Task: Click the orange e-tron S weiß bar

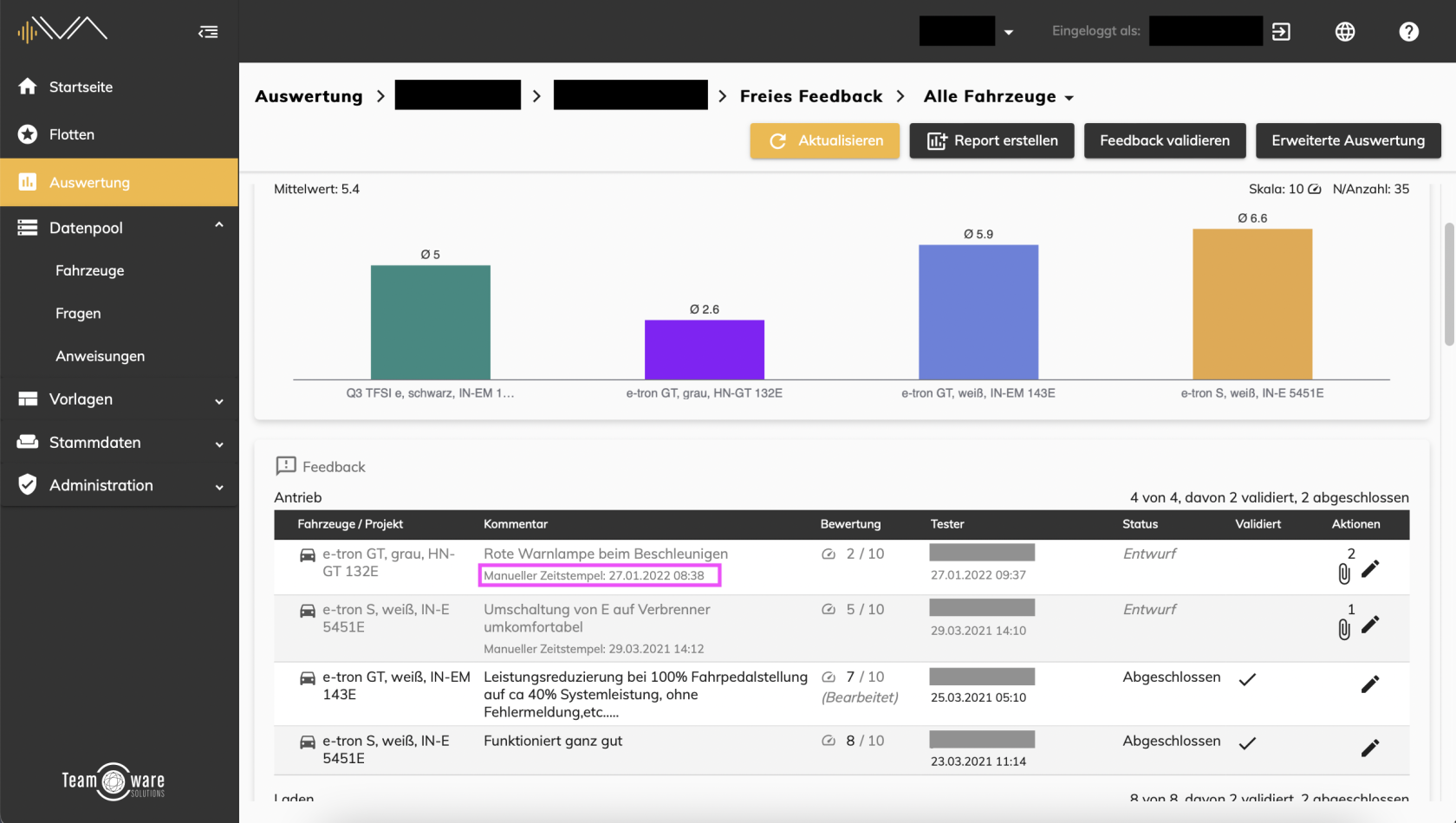Action: tap(1252, 304)
